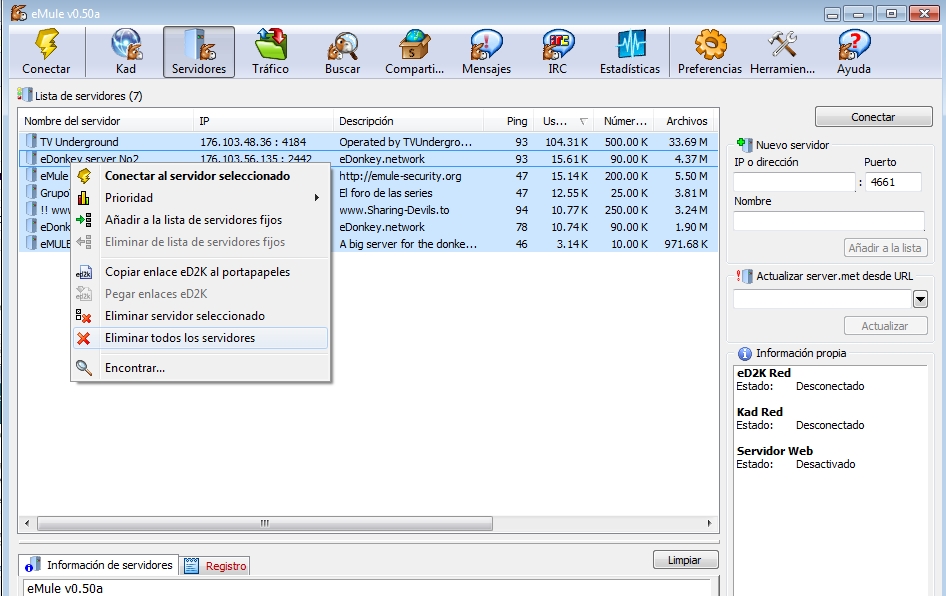Viewport: 946px width, 596px height.
Task: Click the http://emule-security.org description cell
Action: [x=400, y=176]
